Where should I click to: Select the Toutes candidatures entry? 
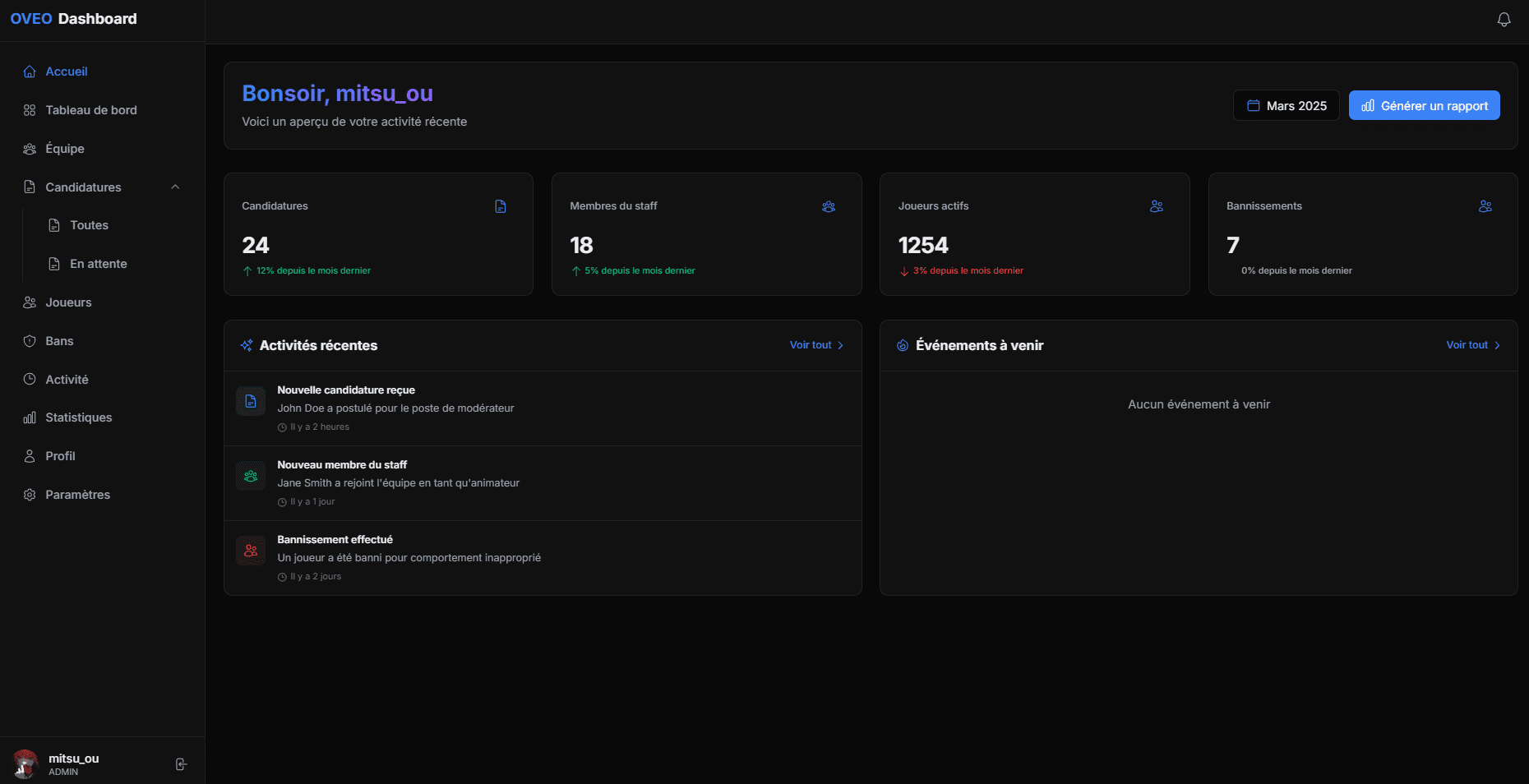point(89,225)
